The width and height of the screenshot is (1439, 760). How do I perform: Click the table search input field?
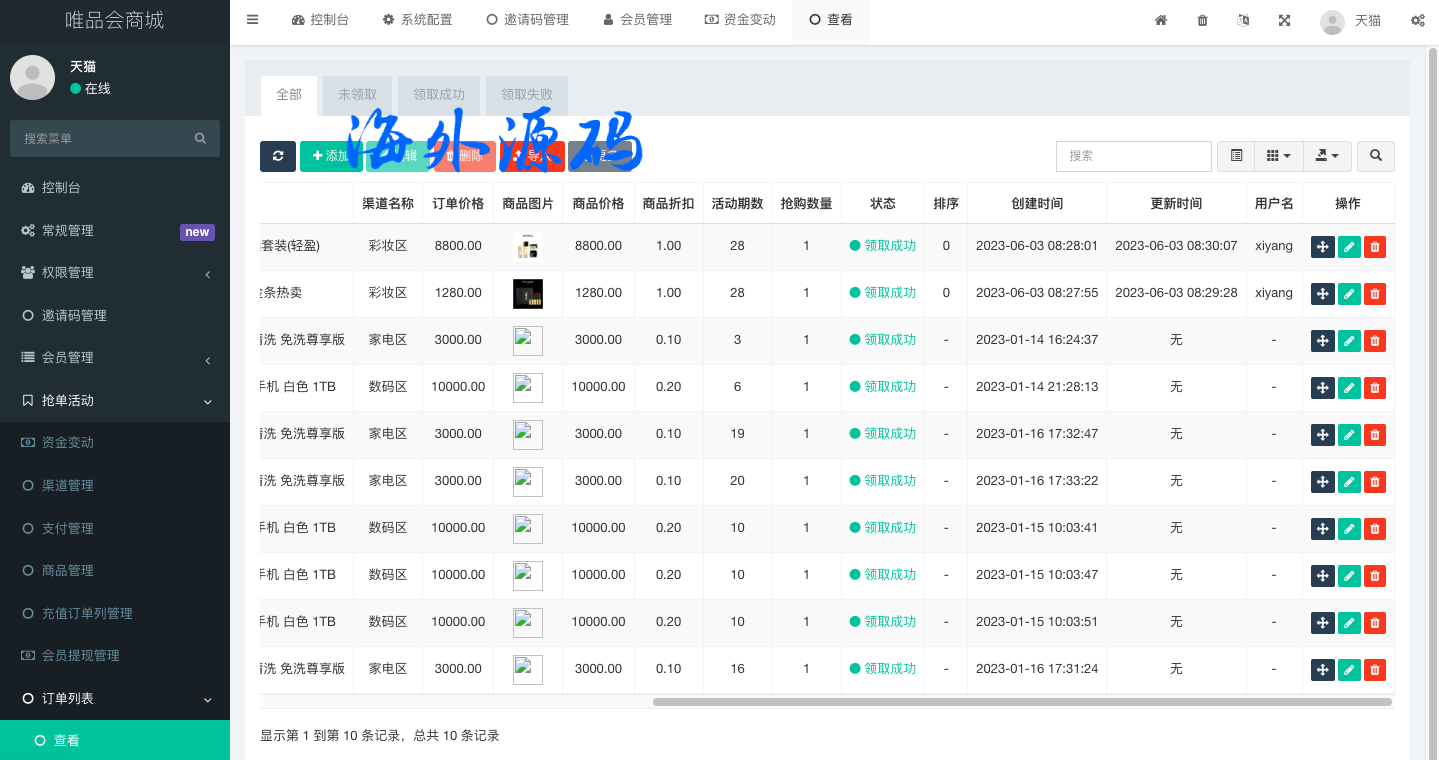pyautogui.click(x=1133, y=156)
